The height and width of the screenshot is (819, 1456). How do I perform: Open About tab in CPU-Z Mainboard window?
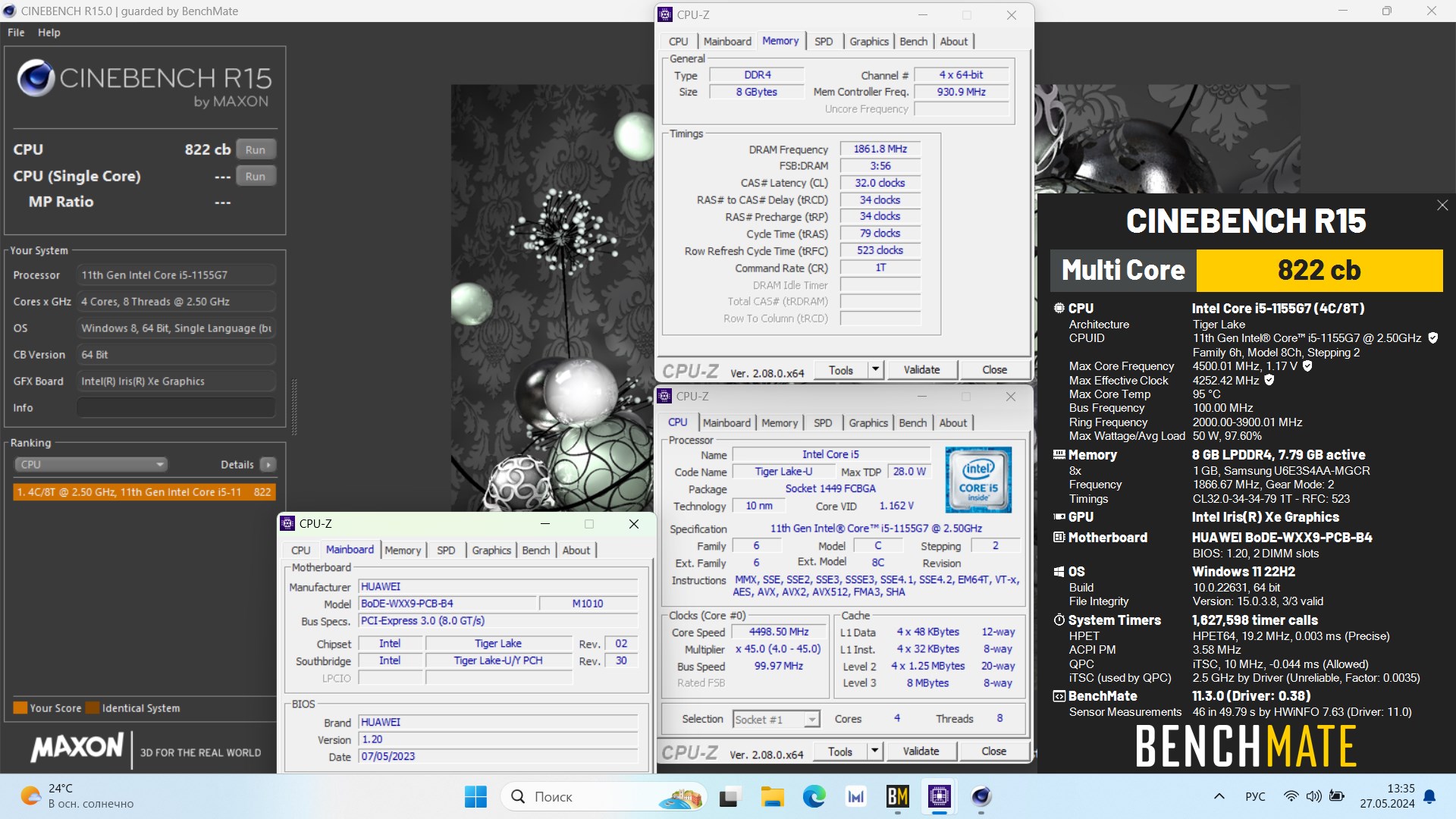(576, 551)
